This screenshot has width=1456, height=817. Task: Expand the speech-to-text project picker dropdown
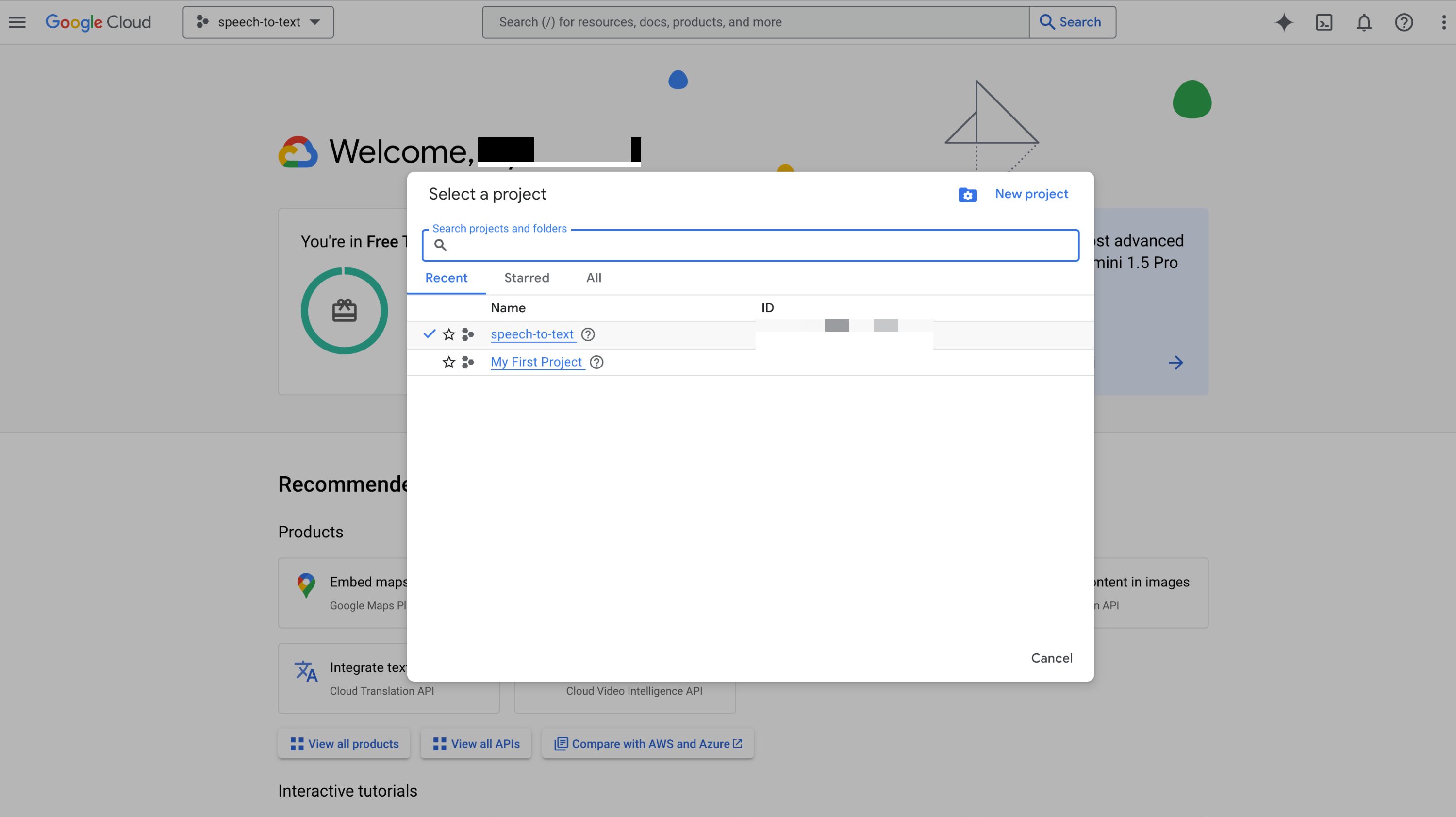pos(258,22)
